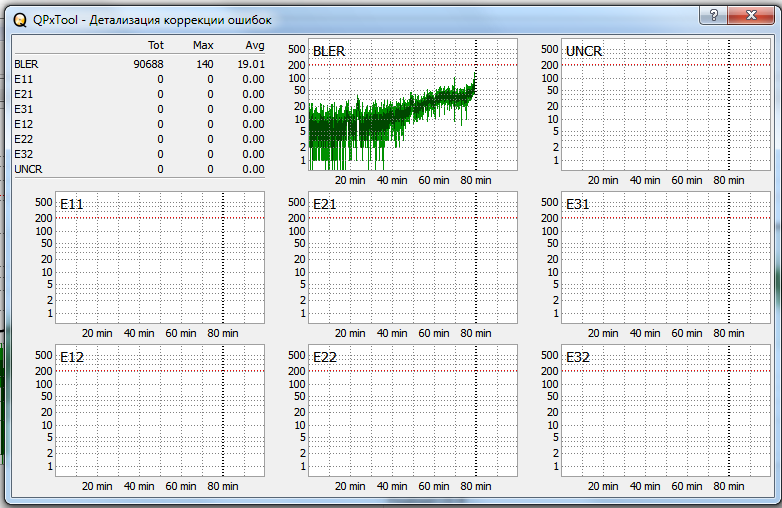782x508 pixels.
Task: Click the E32 graph panel
Action: tap(665, 411)
